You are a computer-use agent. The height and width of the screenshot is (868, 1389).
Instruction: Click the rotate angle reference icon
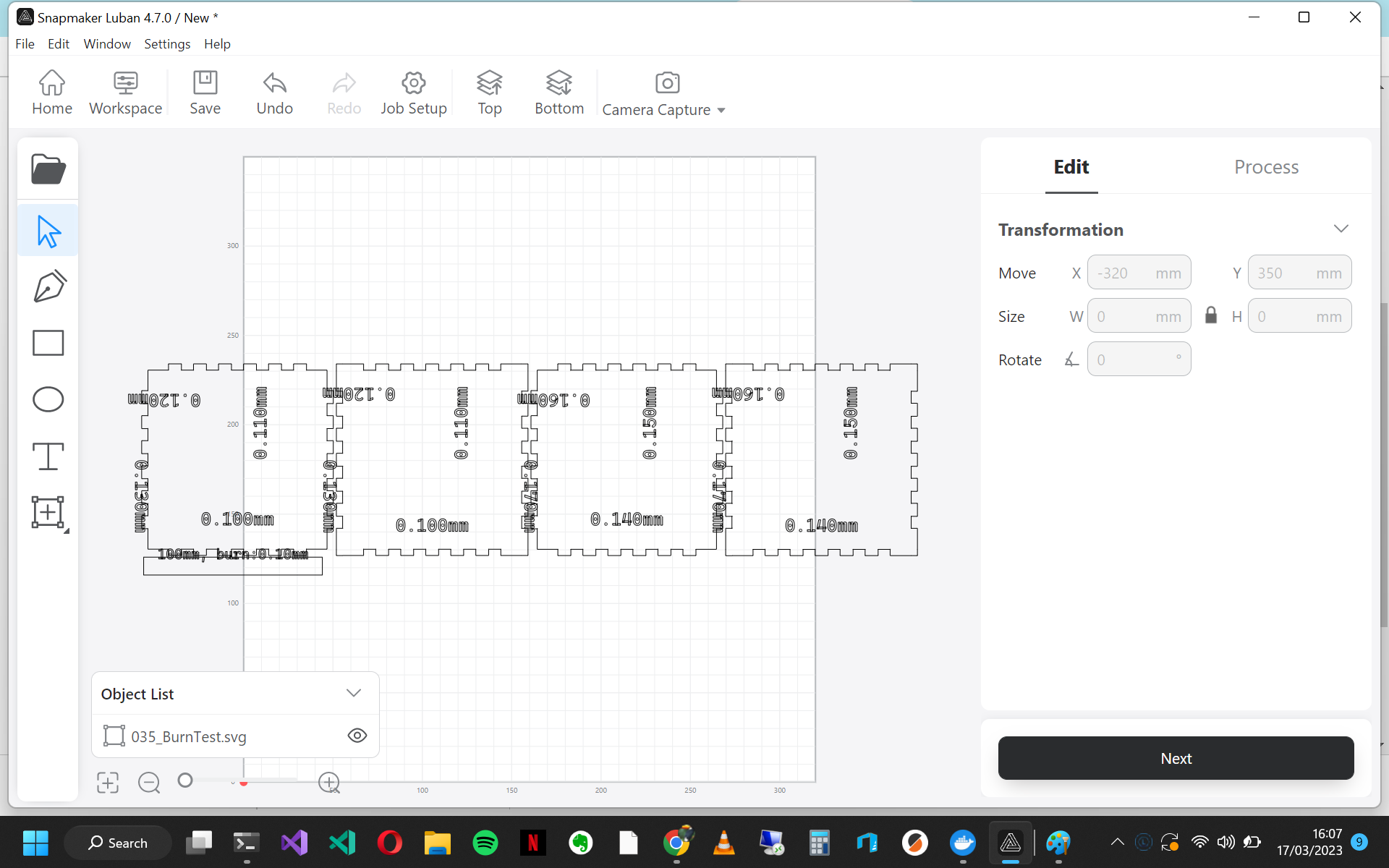(x=1071, y=358)
